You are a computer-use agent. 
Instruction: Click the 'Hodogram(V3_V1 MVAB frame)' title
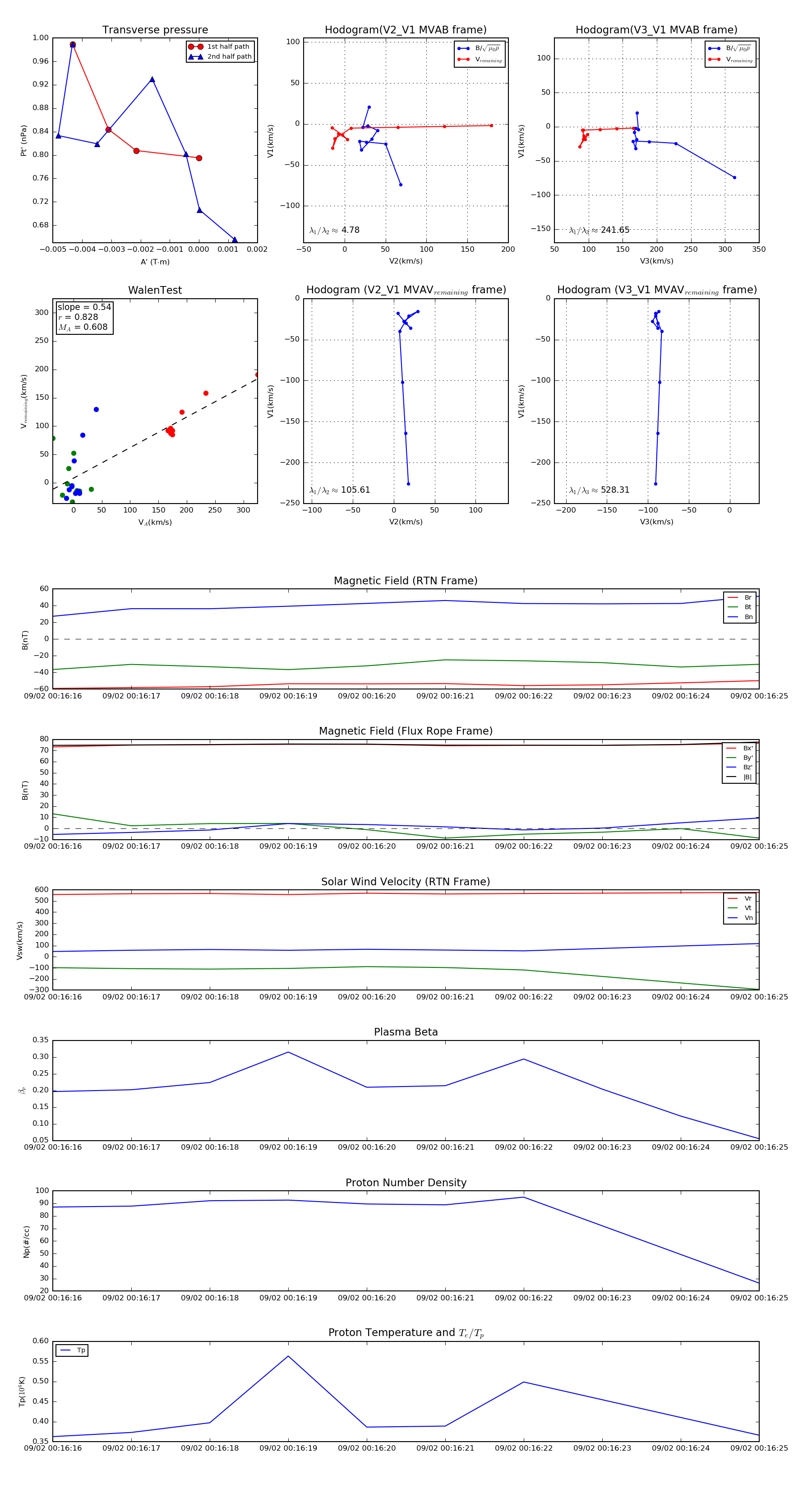(x=656, y=30)
